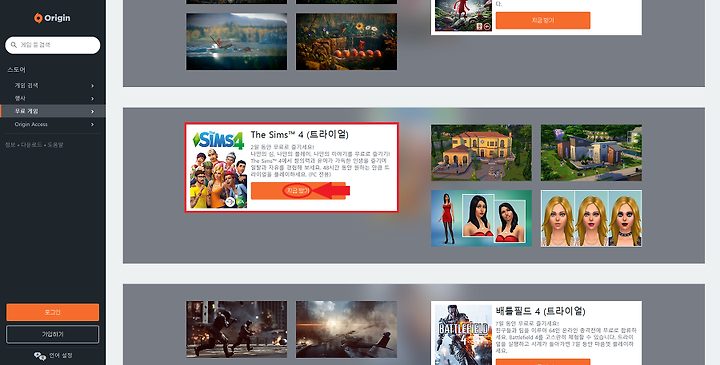The height and width of the screenshot is (365, 720).
Task: Open 배틀필드 4 (트라이얼) title
Action: pyautogui.click(x=540, y=311)
